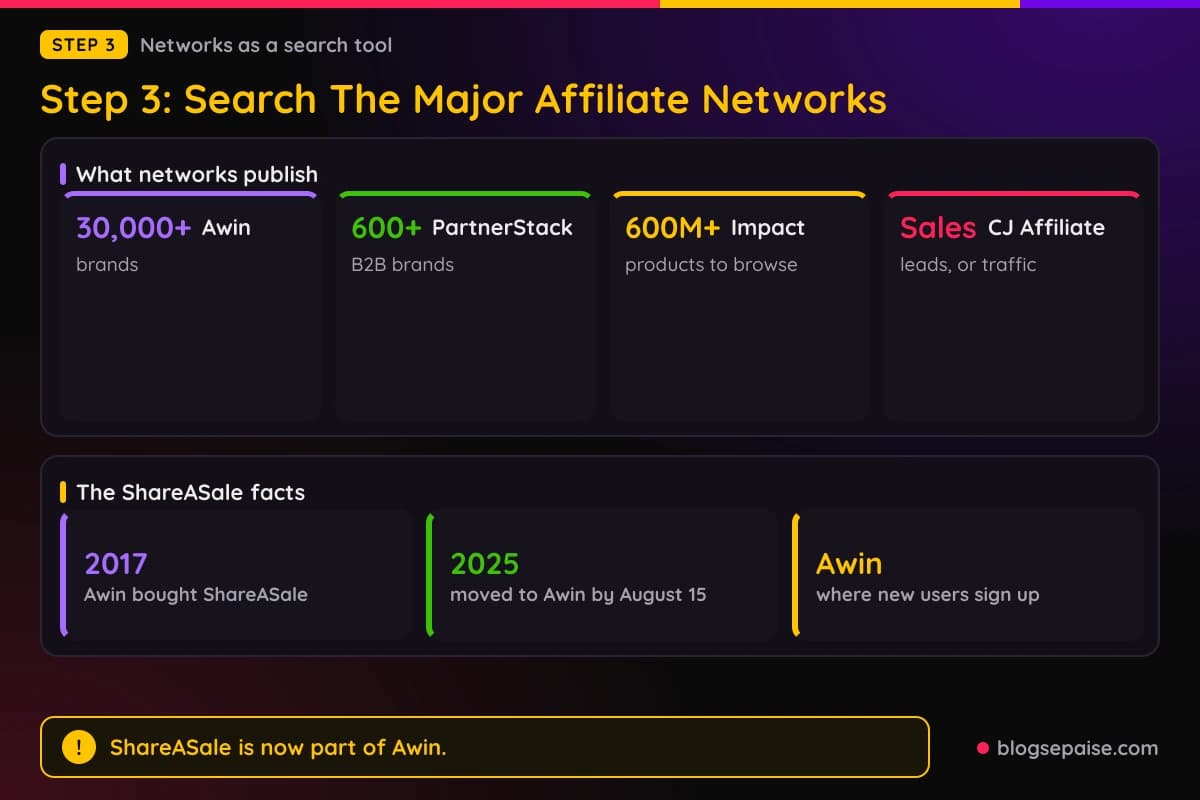Click the '600M+' Impact figure
Screen dimensions: 1200x800
click(672, 228)
